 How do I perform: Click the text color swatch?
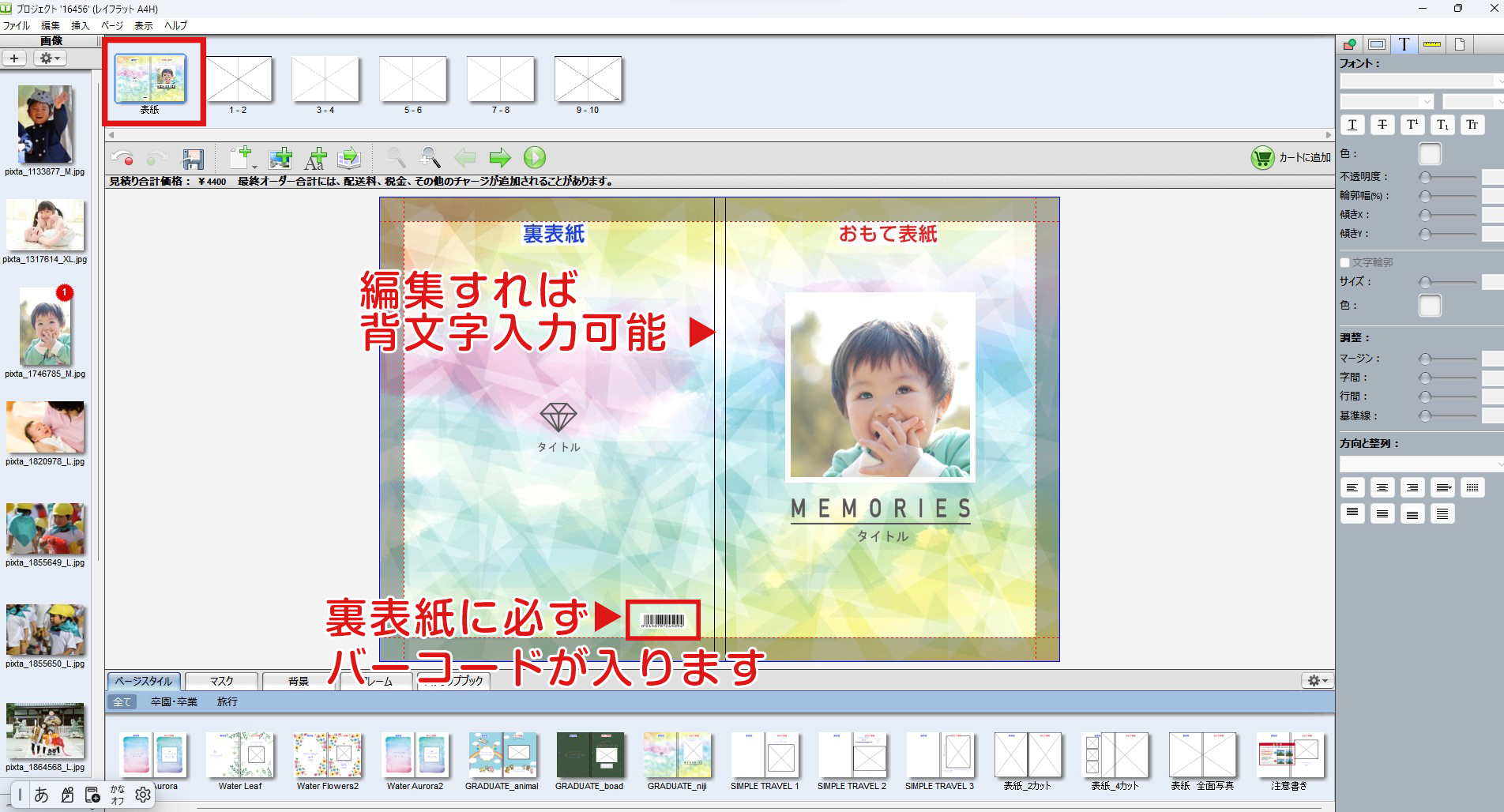coord(1430,153)
